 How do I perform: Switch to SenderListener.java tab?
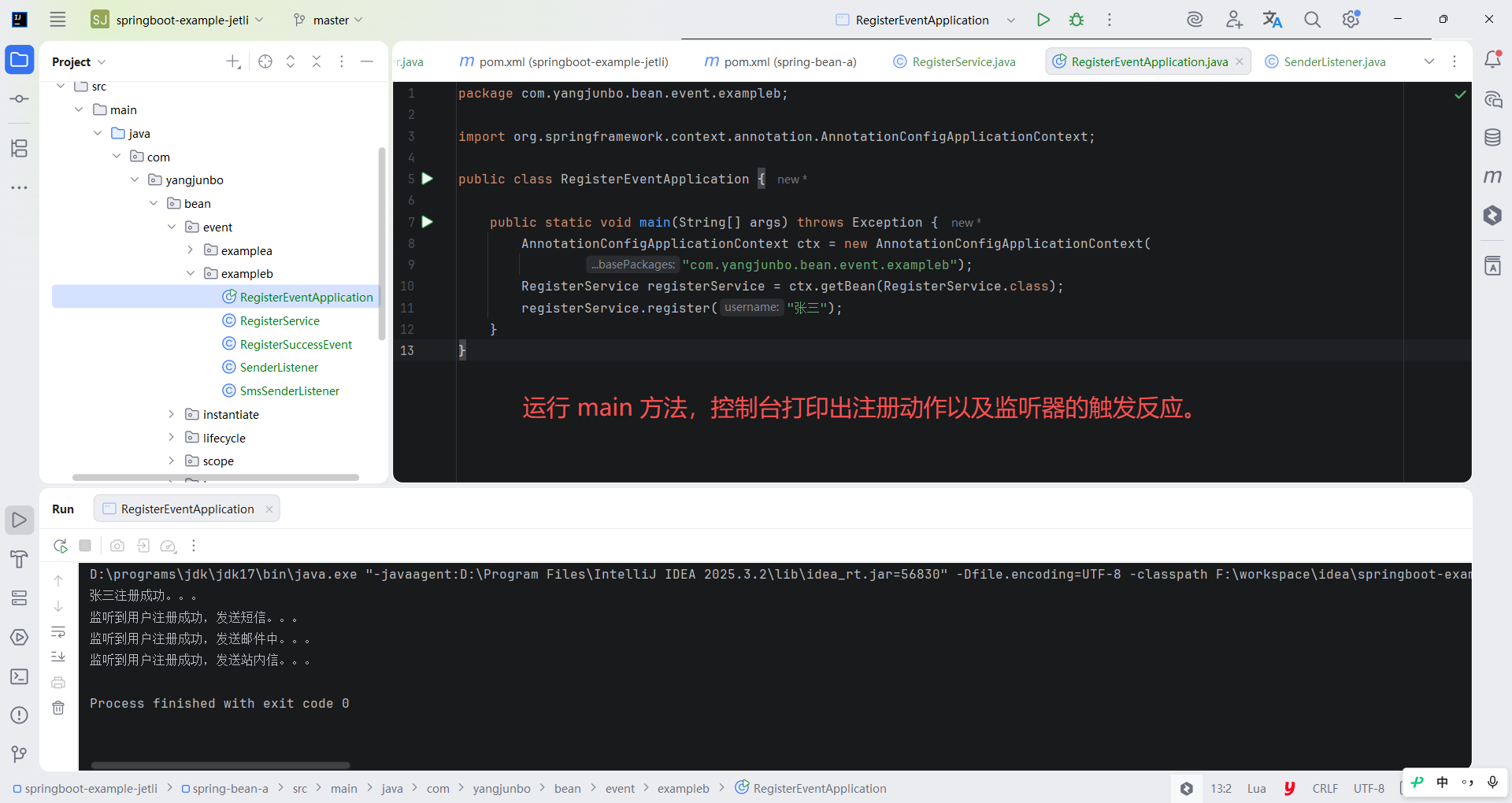(1325, 61)
